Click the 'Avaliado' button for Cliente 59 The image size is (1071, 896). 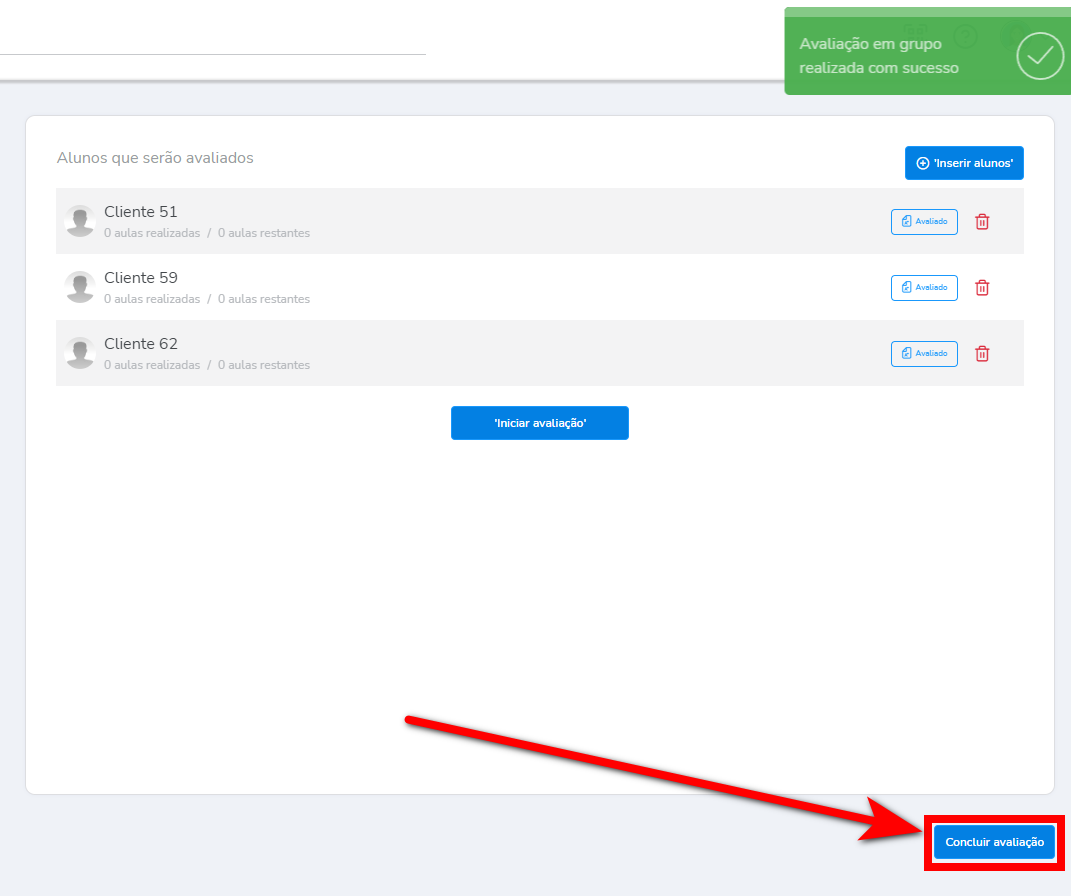pos(924,288)
